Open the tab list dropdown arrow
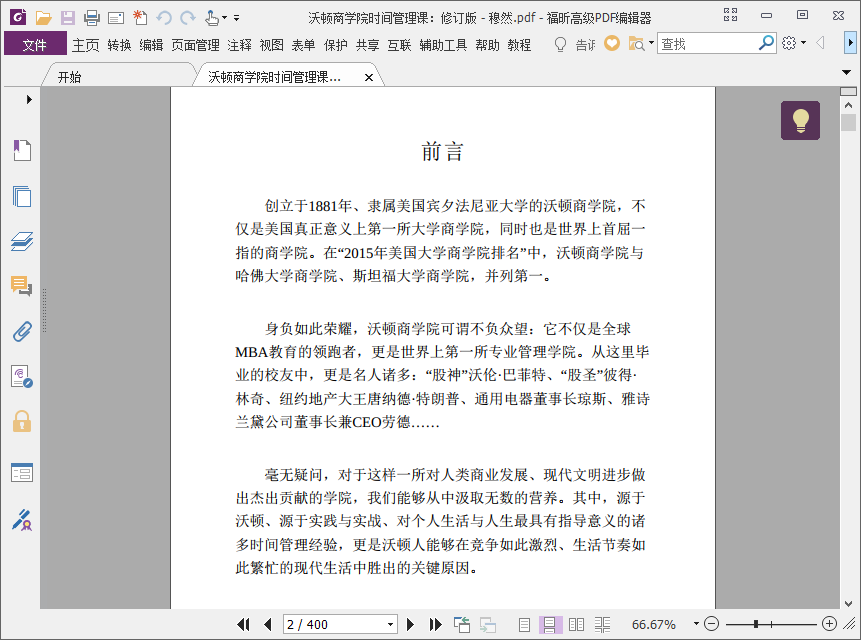The width and height of the screenshot is (861, 640). pos(846,72)
